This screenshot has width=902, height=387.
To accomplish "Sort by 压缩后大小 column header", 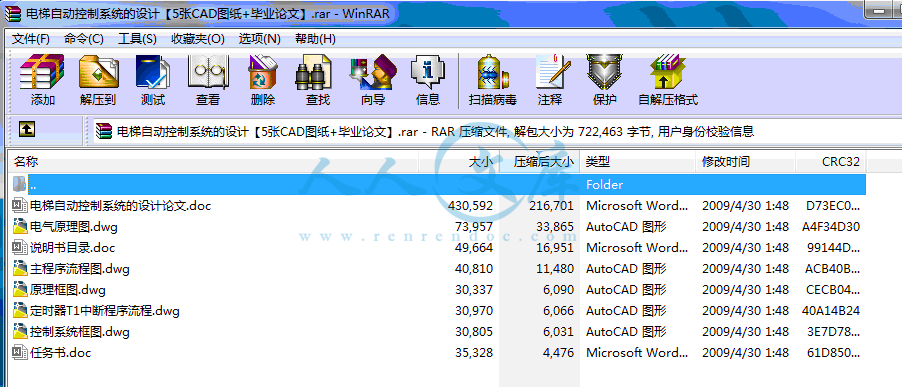I will point(540,162).
